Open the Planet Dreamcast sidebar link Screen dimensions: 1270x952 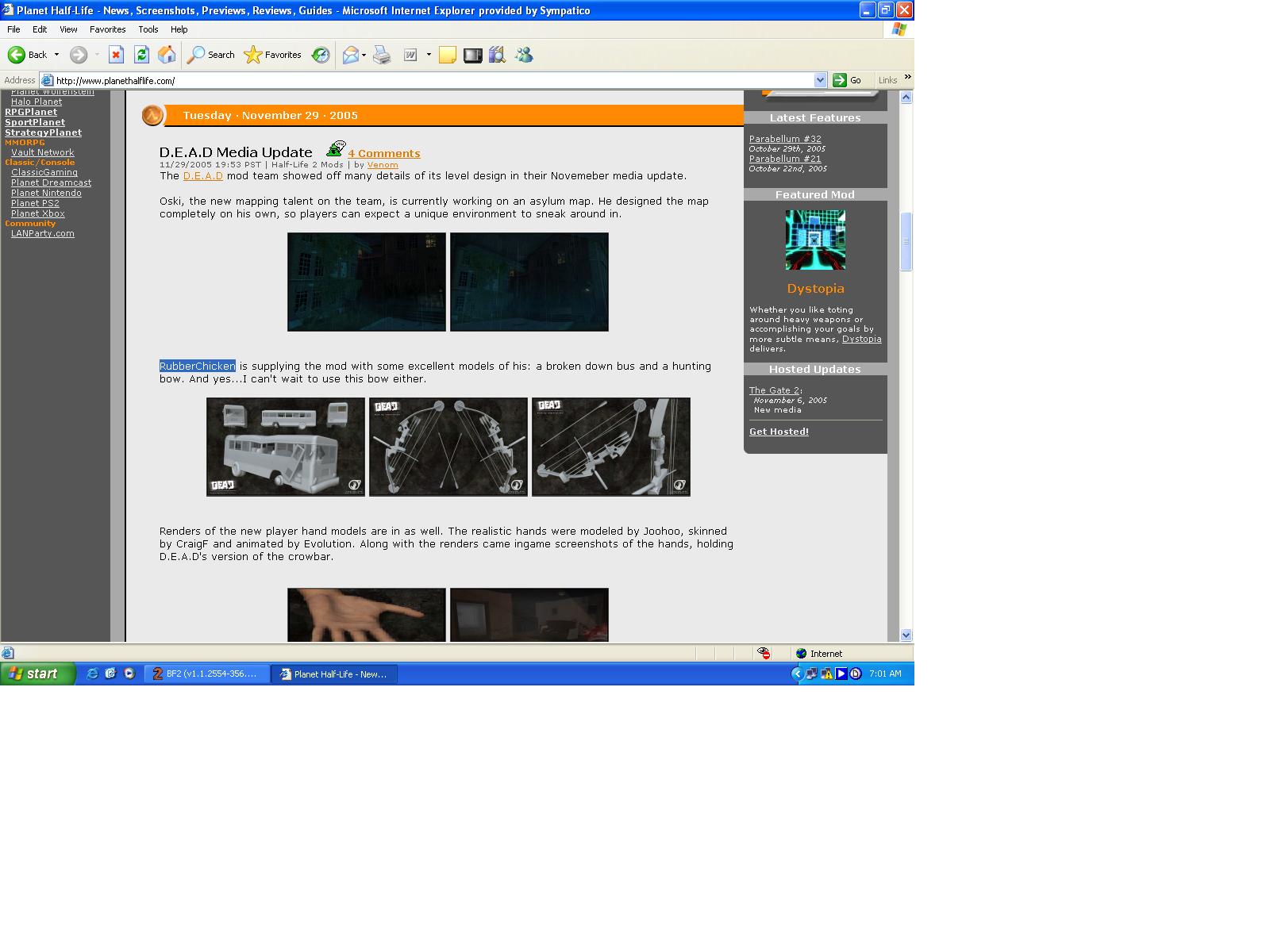click(x=51, y=182)
